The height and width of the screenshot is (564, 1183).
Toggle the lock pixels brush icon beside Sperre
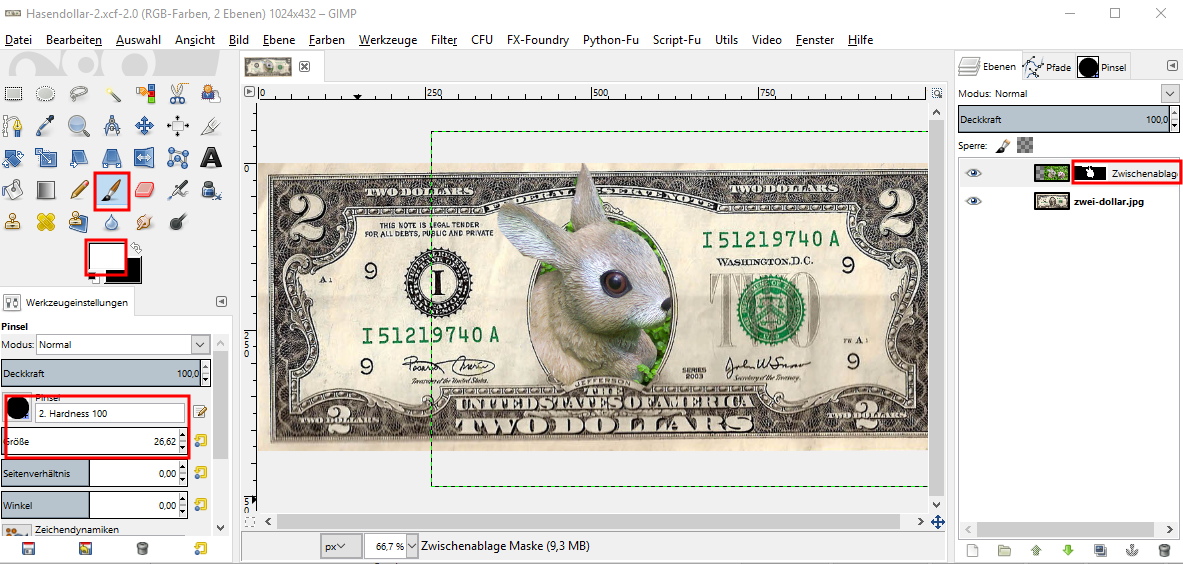pyautogui.click(x=1003, y=145)
